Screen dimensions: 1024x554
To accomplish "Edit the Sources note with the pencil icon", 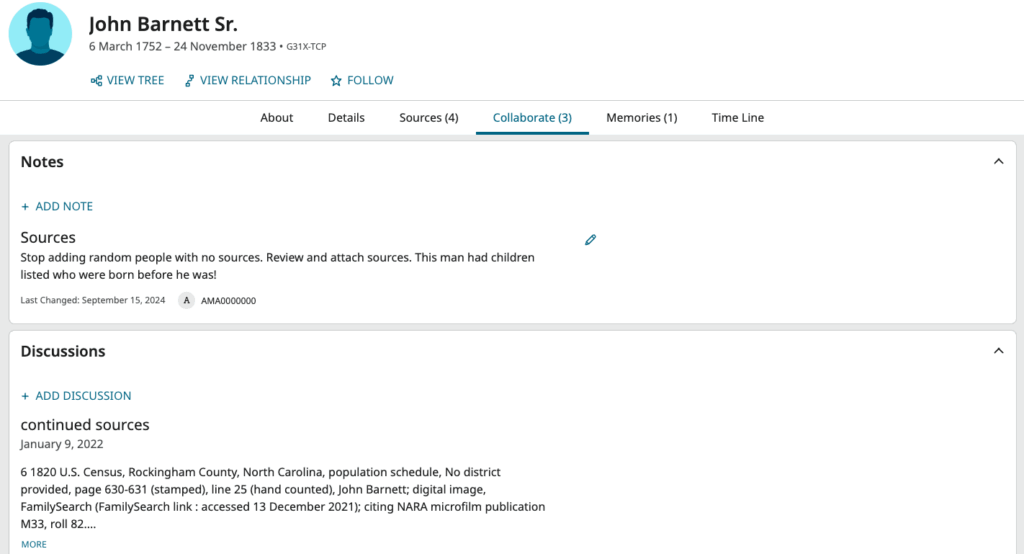I will [590, 240].
